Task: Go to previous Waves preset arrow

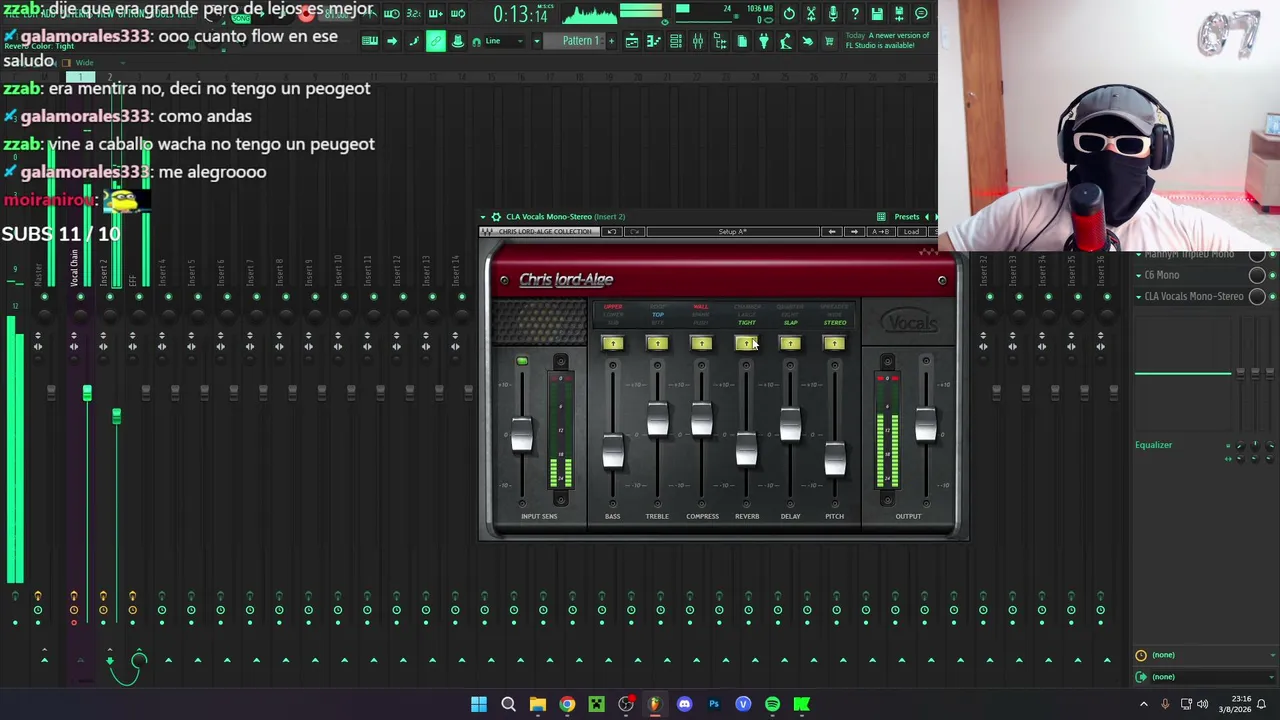Action: pos(832,232)
